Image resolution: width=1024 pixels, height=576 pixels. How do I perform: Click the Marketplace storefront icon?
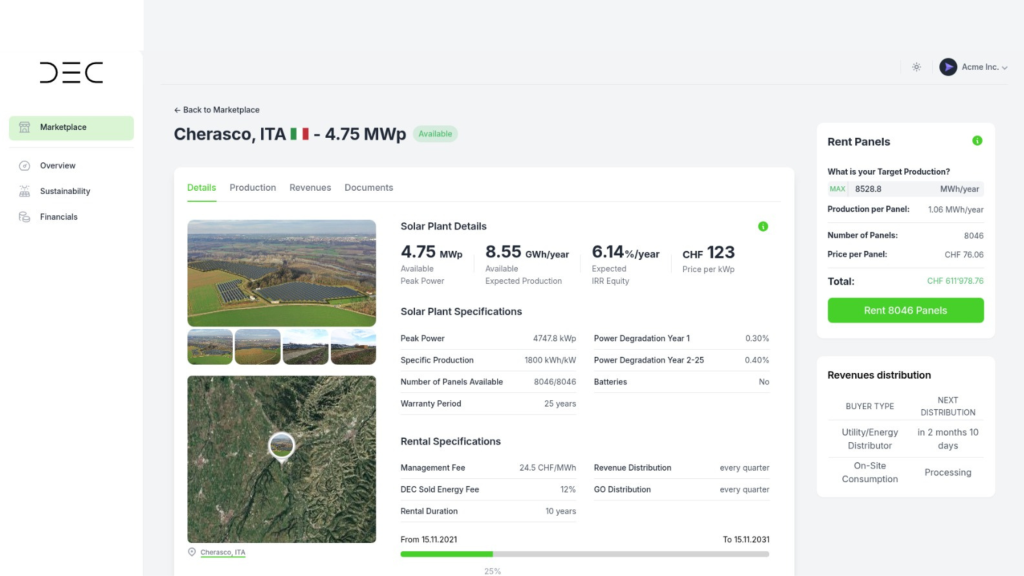(x=25, y=128)
